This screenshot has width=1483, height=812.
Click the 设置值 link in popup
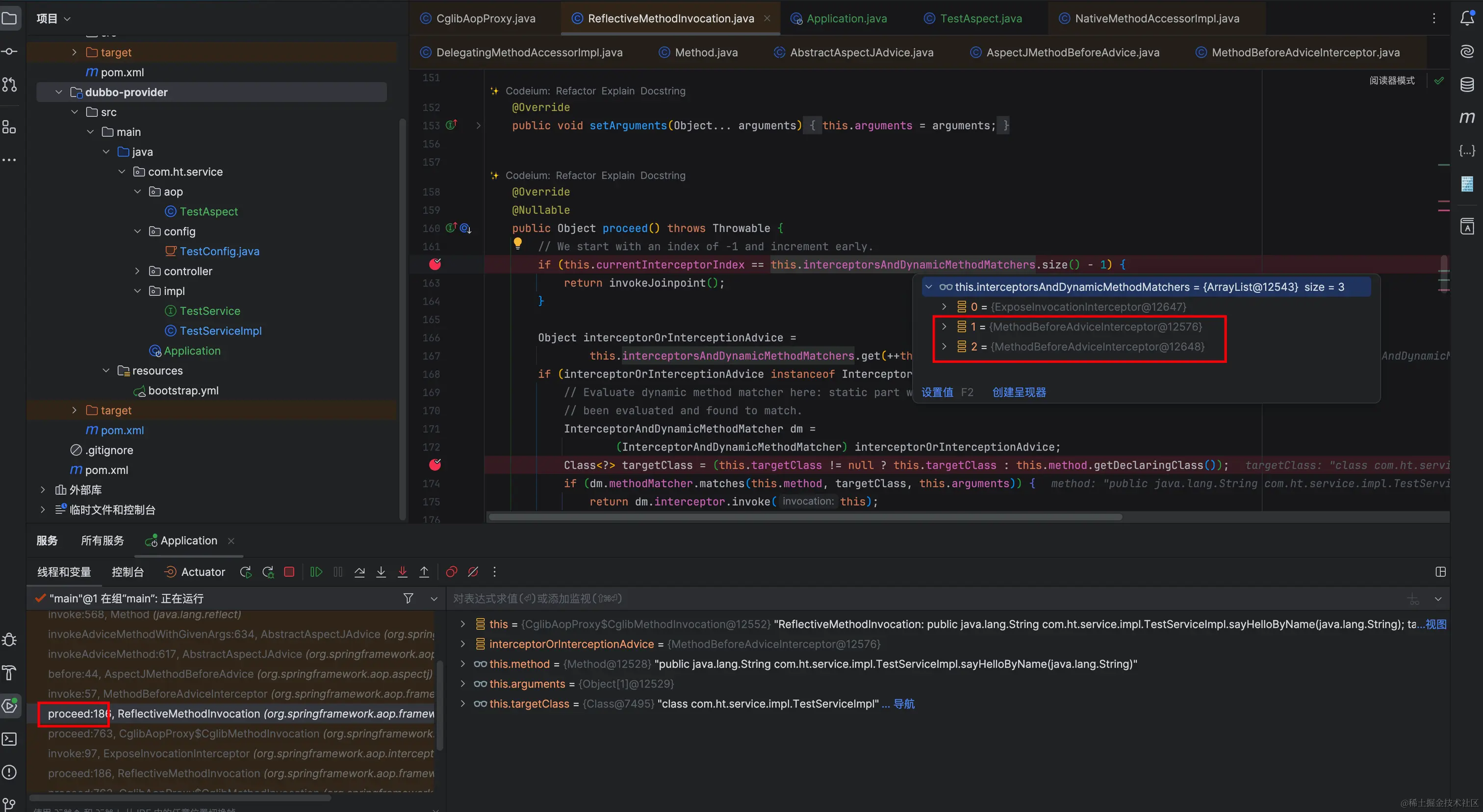937,392
